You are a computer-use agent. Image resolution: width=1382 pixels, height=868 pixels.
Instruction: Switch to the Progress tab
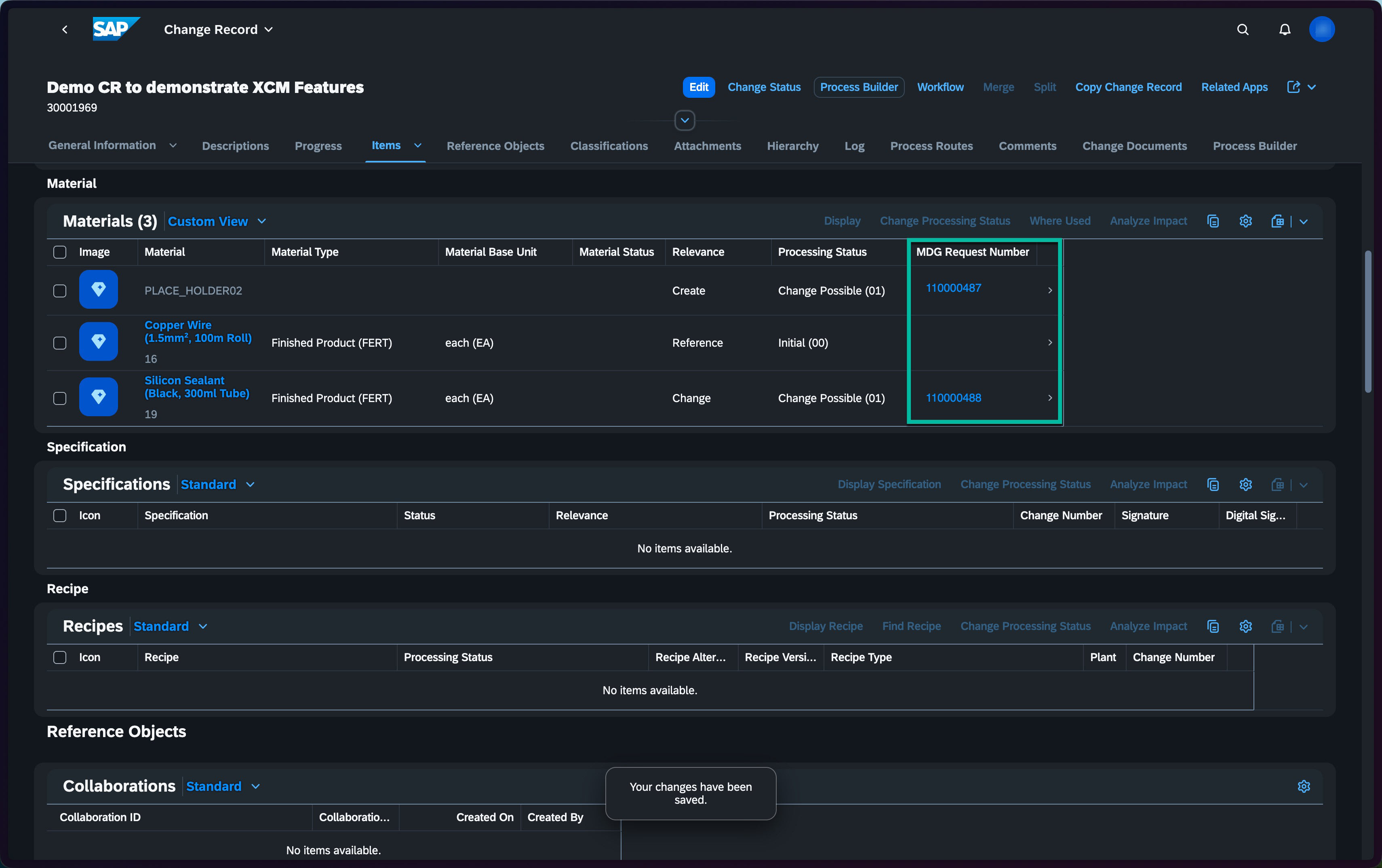[318, 146]
